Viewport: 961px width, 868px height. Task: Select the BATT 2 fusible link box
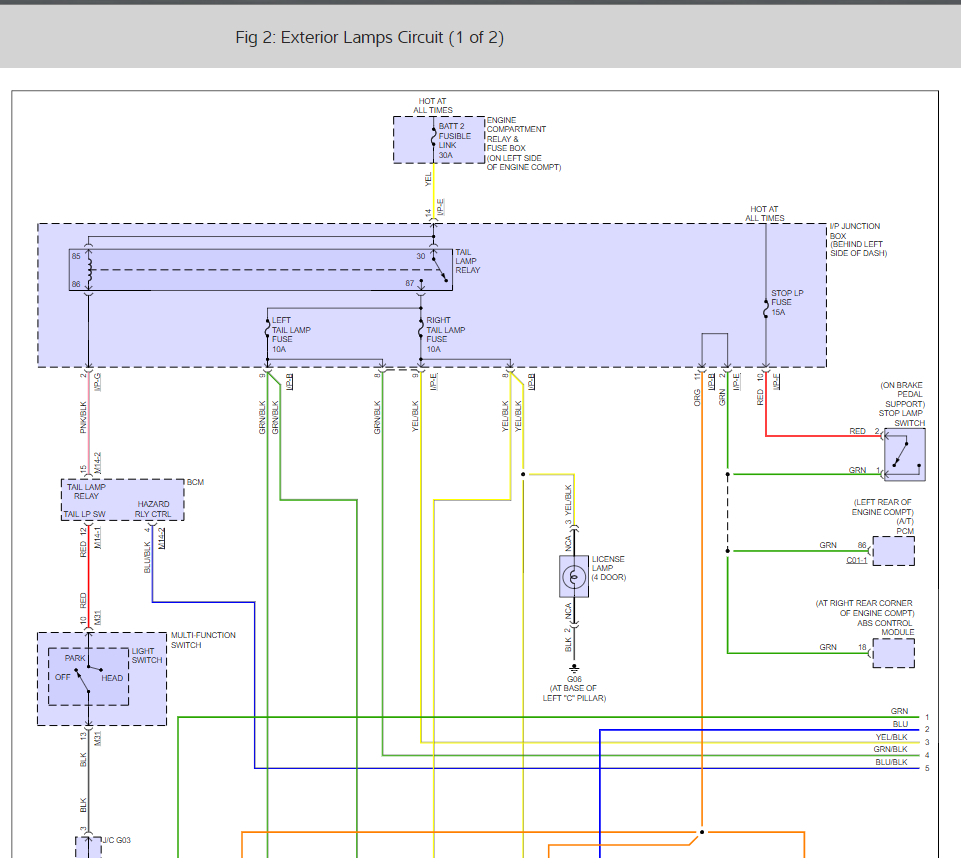(437, 140)
